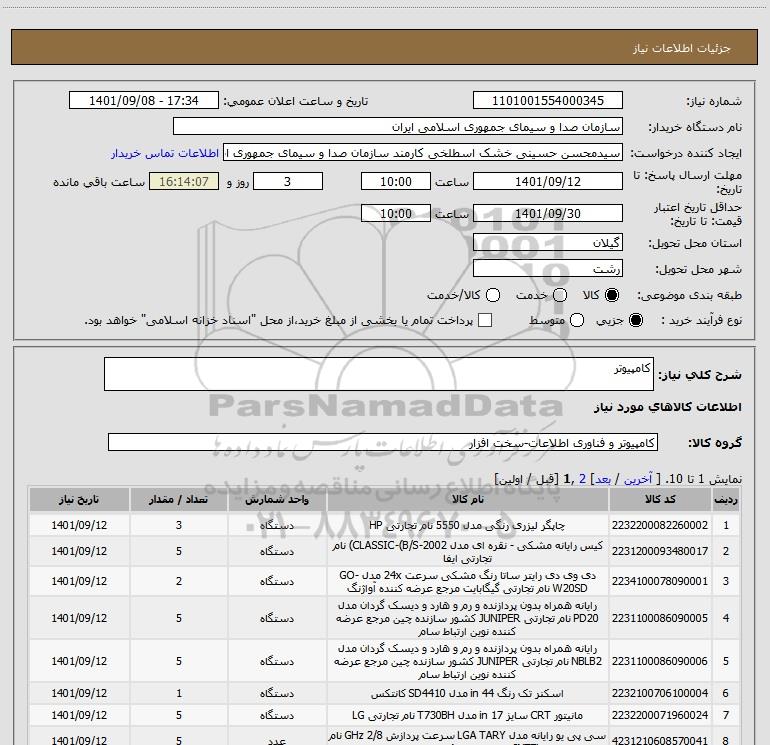This screenshot has width=770, height=745.
Task: Toggle the اسناد خزانه اسلامی payment checkbox
Action: point(485,320)
